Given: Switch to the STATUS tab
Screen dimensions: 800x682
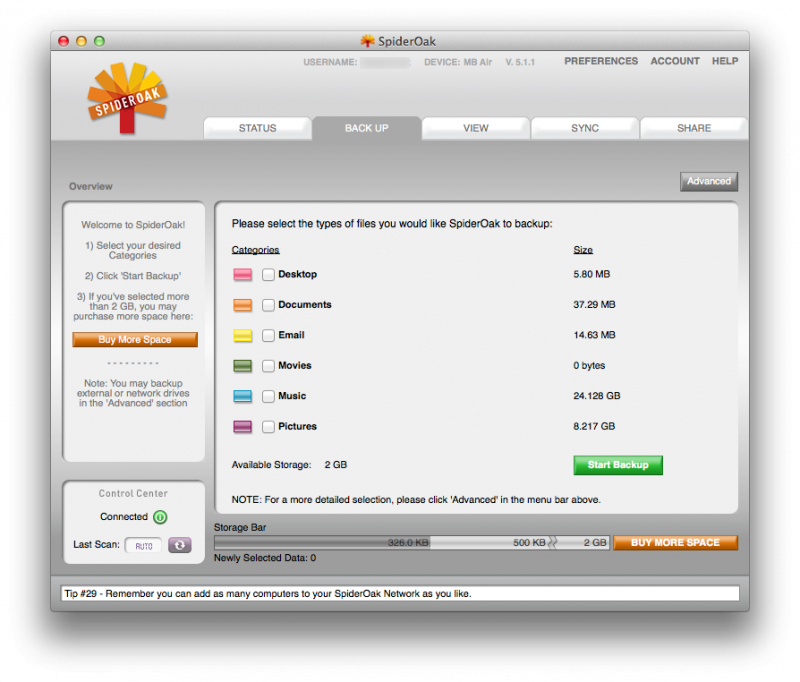Looking at the screenshot, I should point(257,128).
